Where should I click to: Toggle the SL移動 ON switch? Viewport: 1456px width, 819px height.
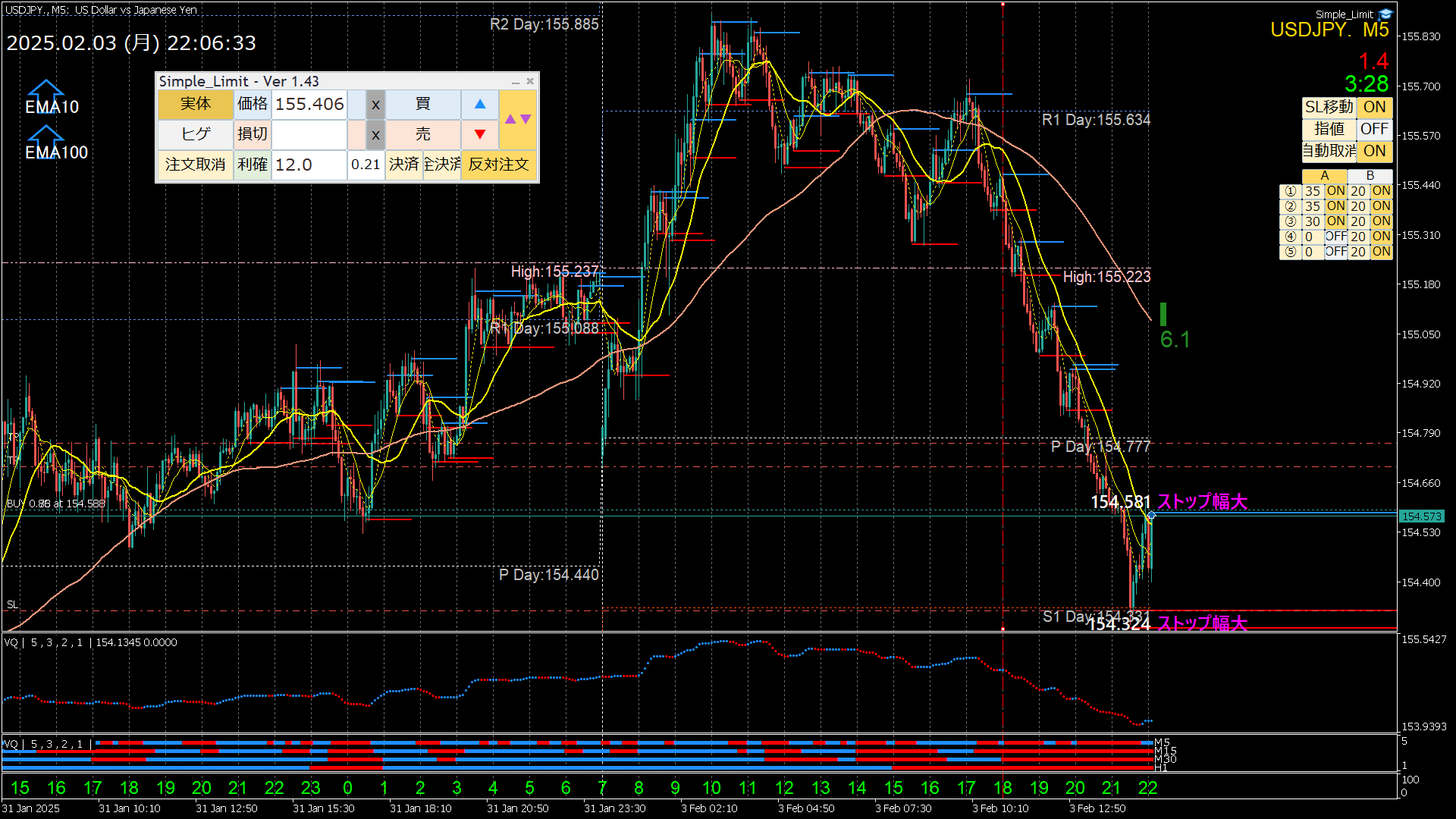1374,107
